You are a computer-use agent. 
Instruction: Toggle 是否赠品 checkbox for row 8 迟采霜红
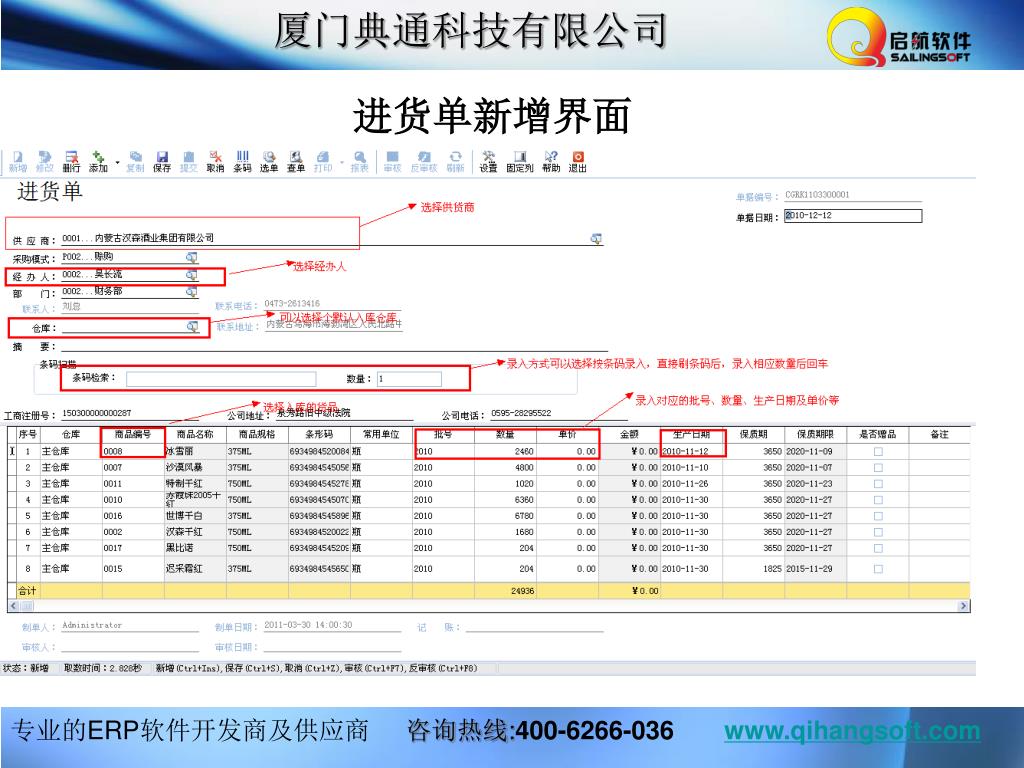coord(878,569)
